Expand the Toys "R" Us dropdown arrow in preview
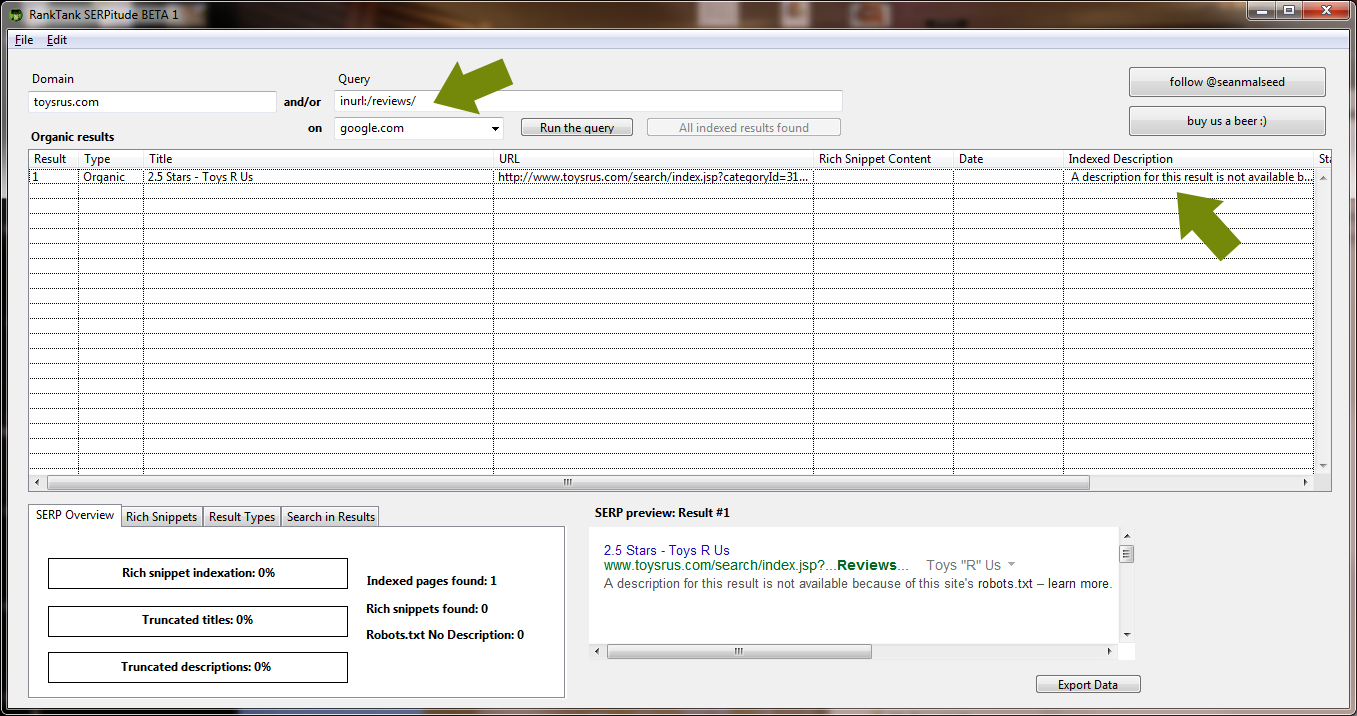This screenshot has height=716, width=1357. click(1012, 565)
